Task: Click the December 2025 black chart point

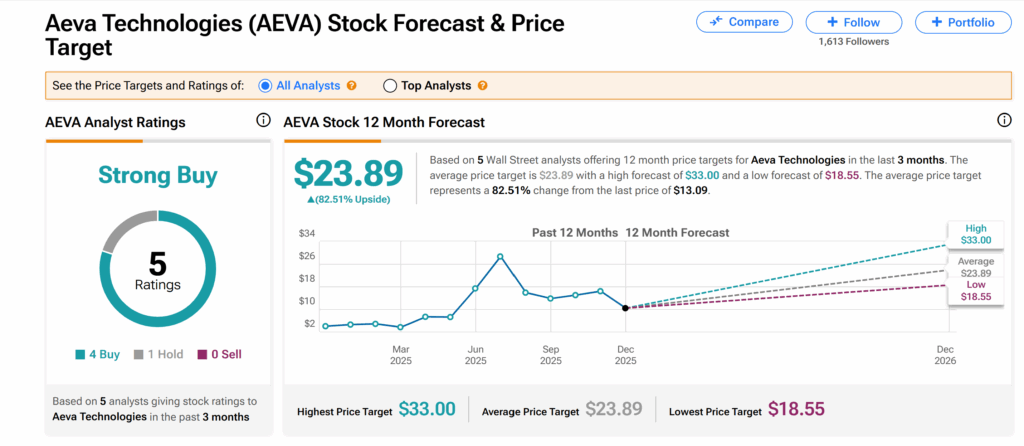Action: [625, 308]
